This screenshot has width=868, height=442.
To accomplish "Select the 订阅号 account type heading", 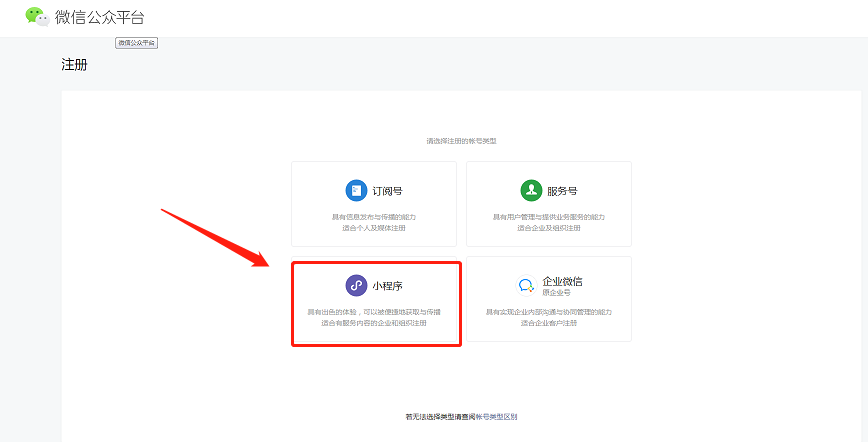I will (388, 191).
